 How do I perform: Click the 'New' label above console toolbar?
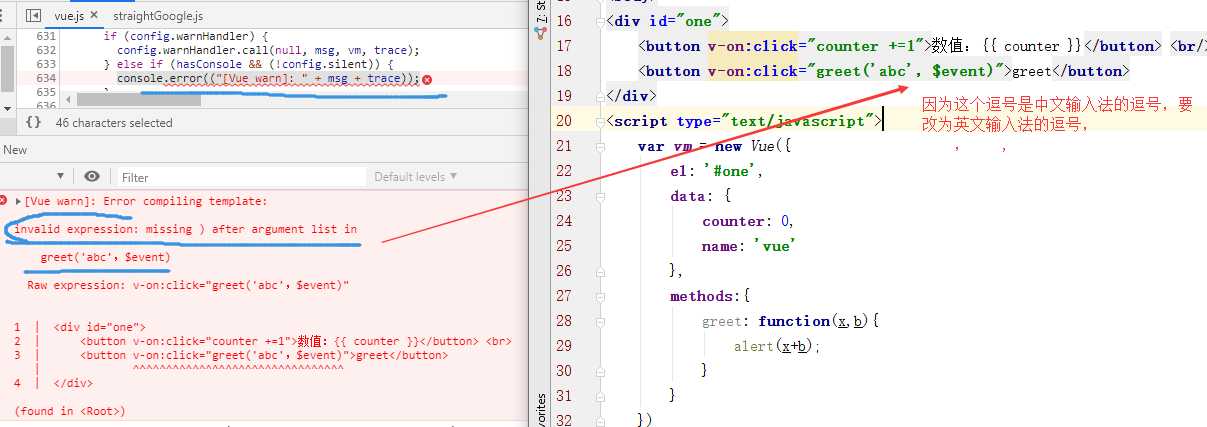tap(15, 150)
